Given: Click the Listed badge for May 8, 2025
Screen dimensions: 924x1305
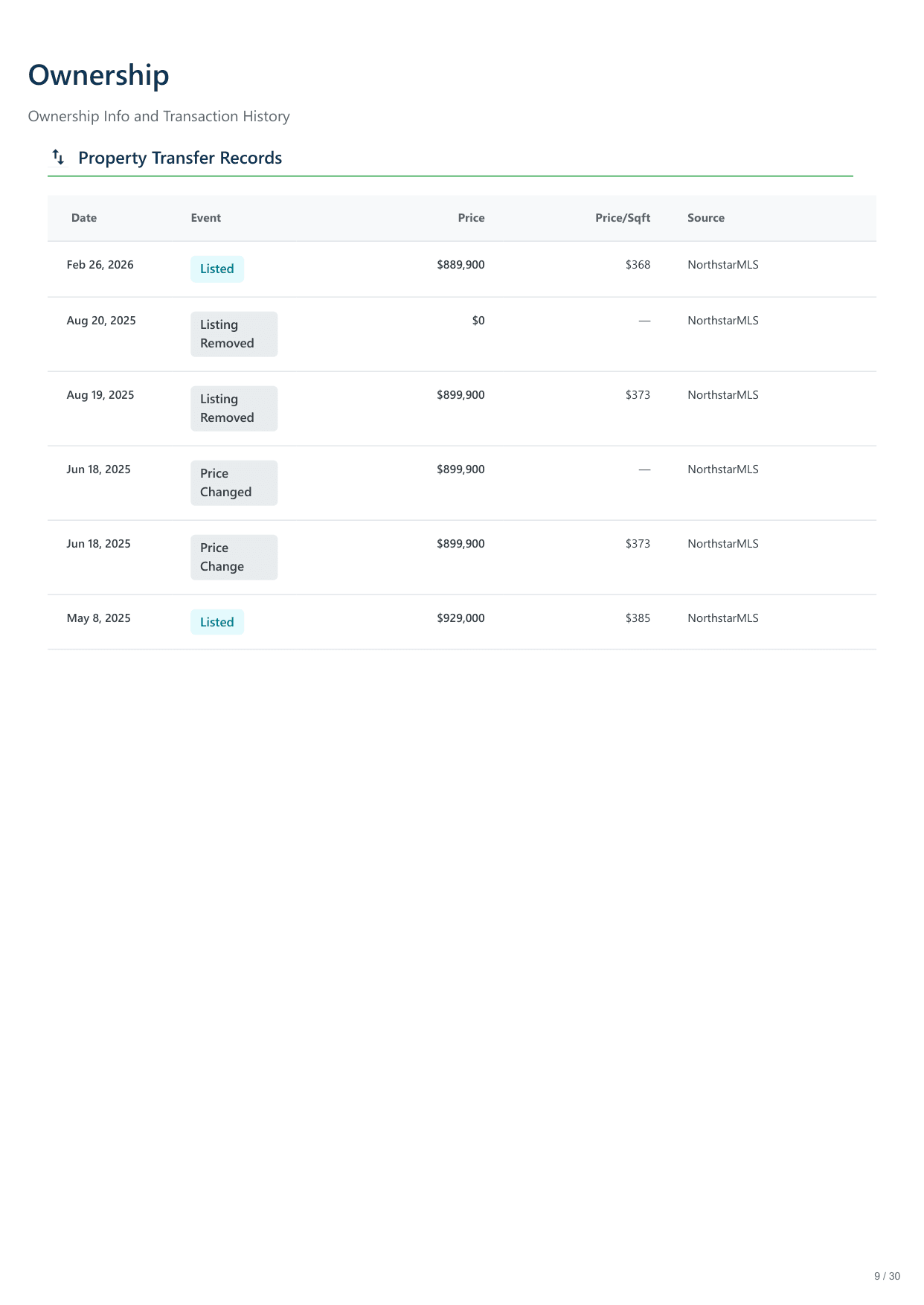Looking at the screenshot, I should coord(216,622).
